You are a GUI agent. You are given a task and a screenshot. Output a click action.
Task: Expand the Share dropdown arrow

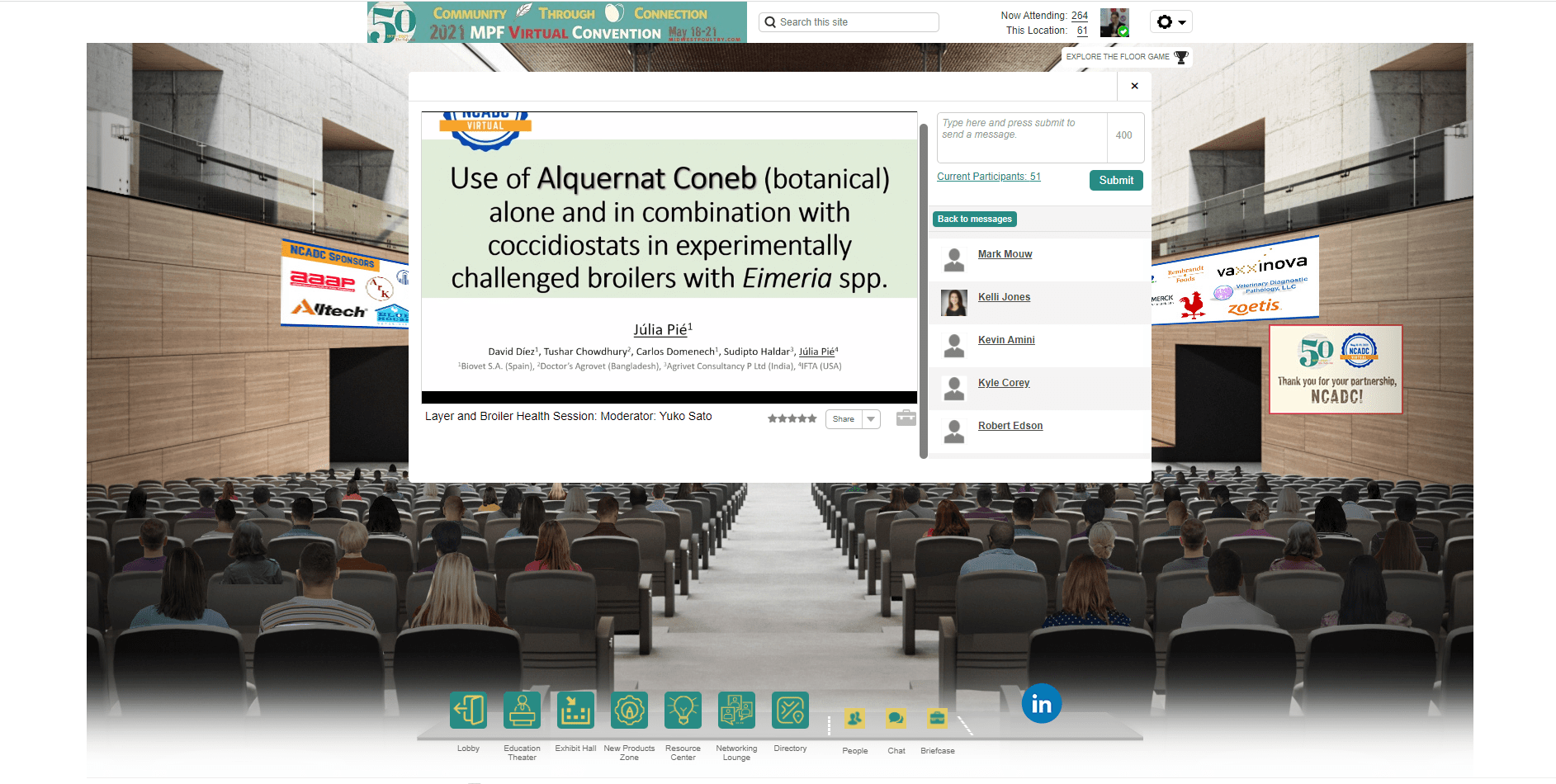(871, 419)
